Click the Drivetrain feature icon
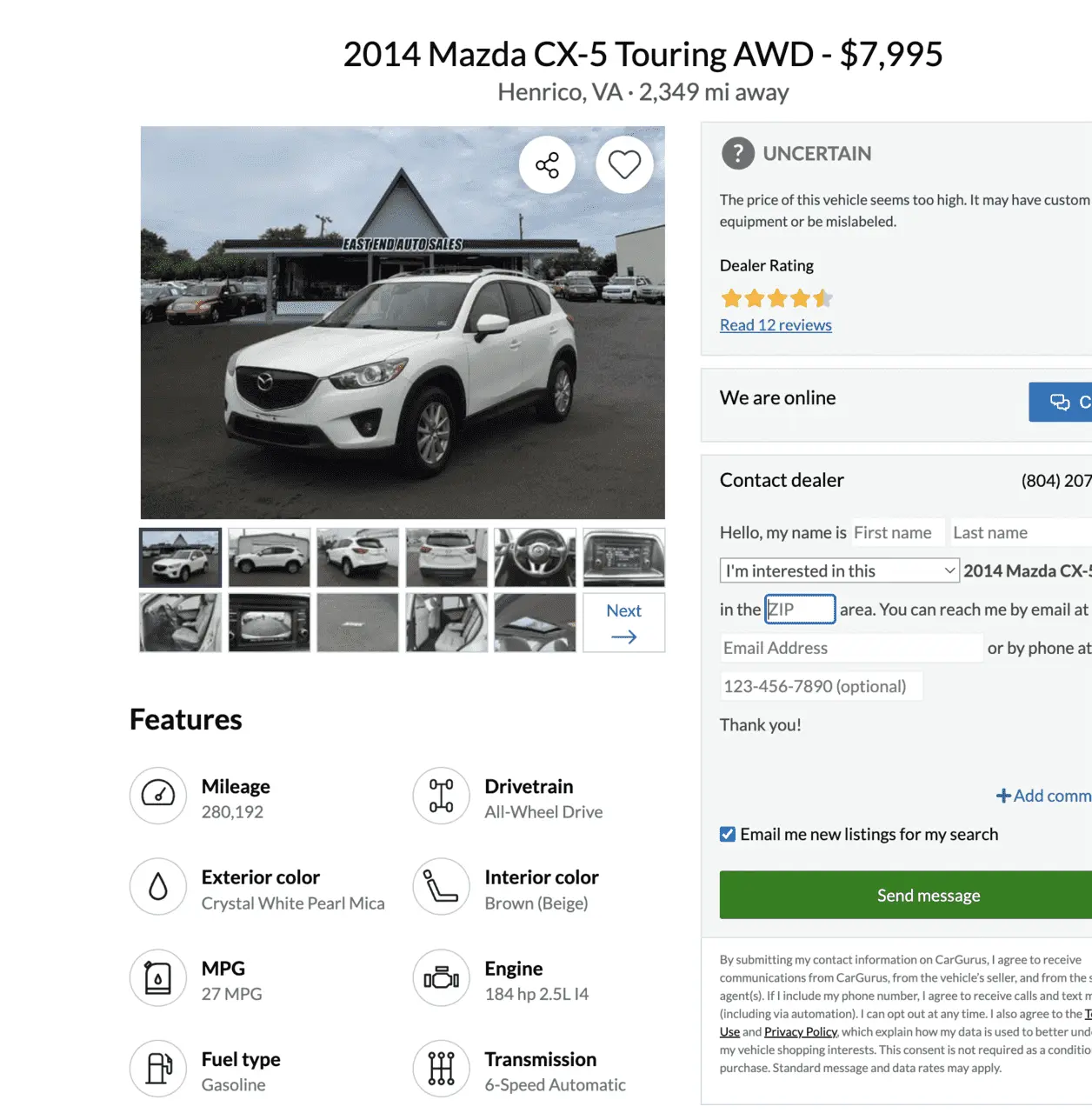Viewport: 1092px width, 1113px height. click(x=441, y=795)
